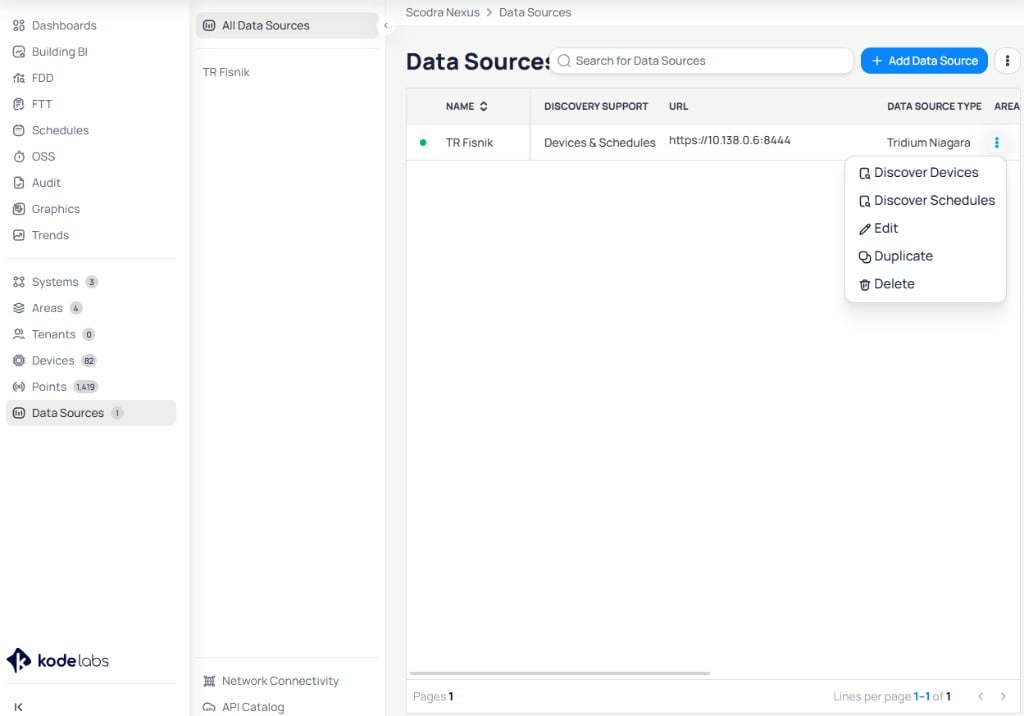1024x716 pixels.
Task: Go to Systems in the sidebar
Action: coord(55,282)
